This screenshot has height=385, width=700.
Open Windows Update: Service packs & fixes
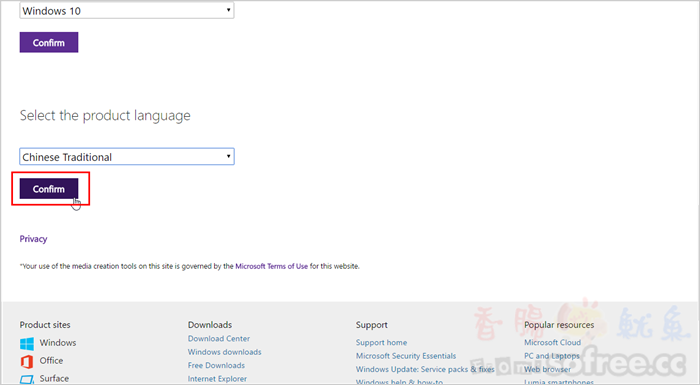coord(425,369)
